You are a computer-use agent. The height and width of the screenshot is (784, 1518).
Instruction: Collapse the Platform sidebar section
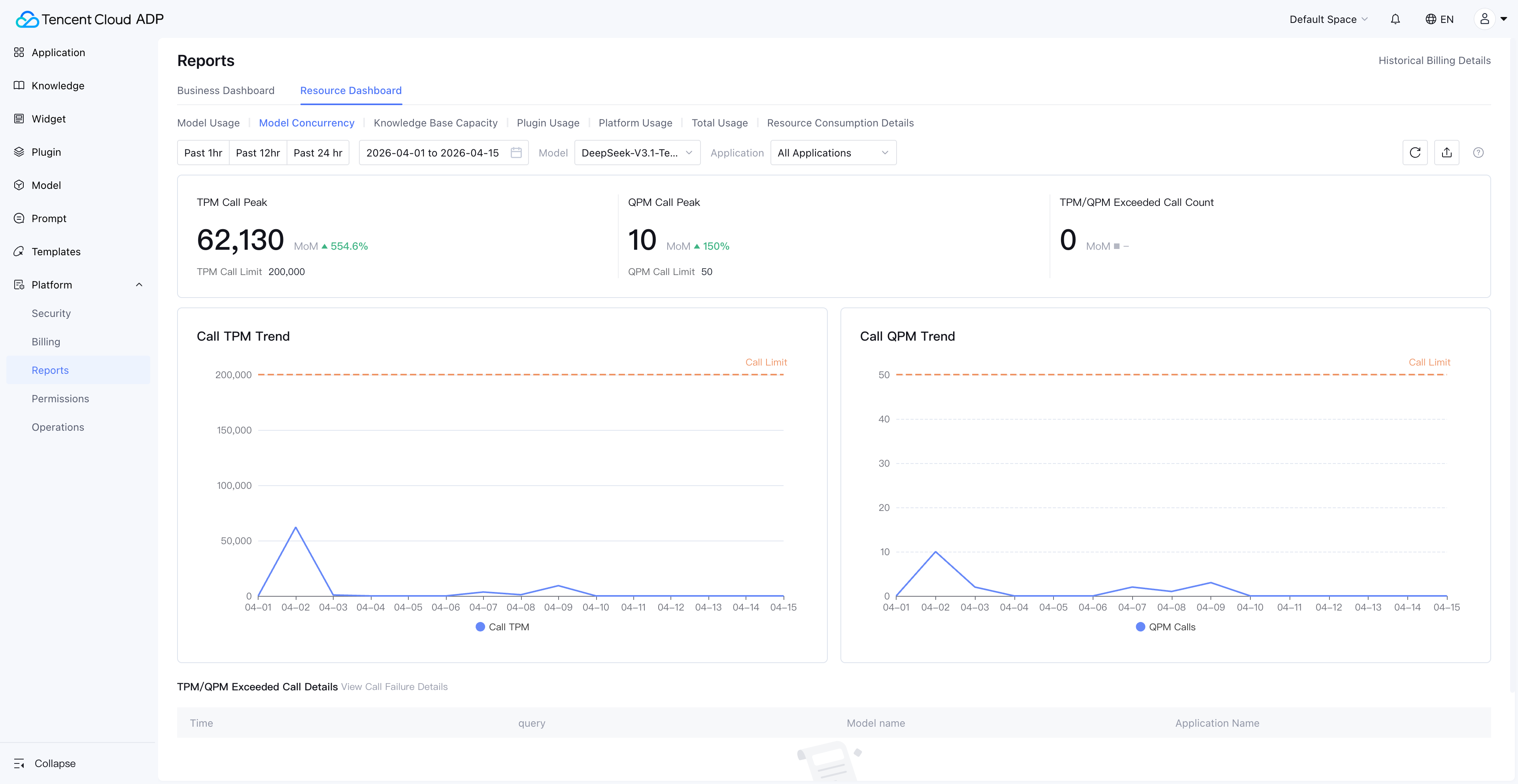pos(139,285)
